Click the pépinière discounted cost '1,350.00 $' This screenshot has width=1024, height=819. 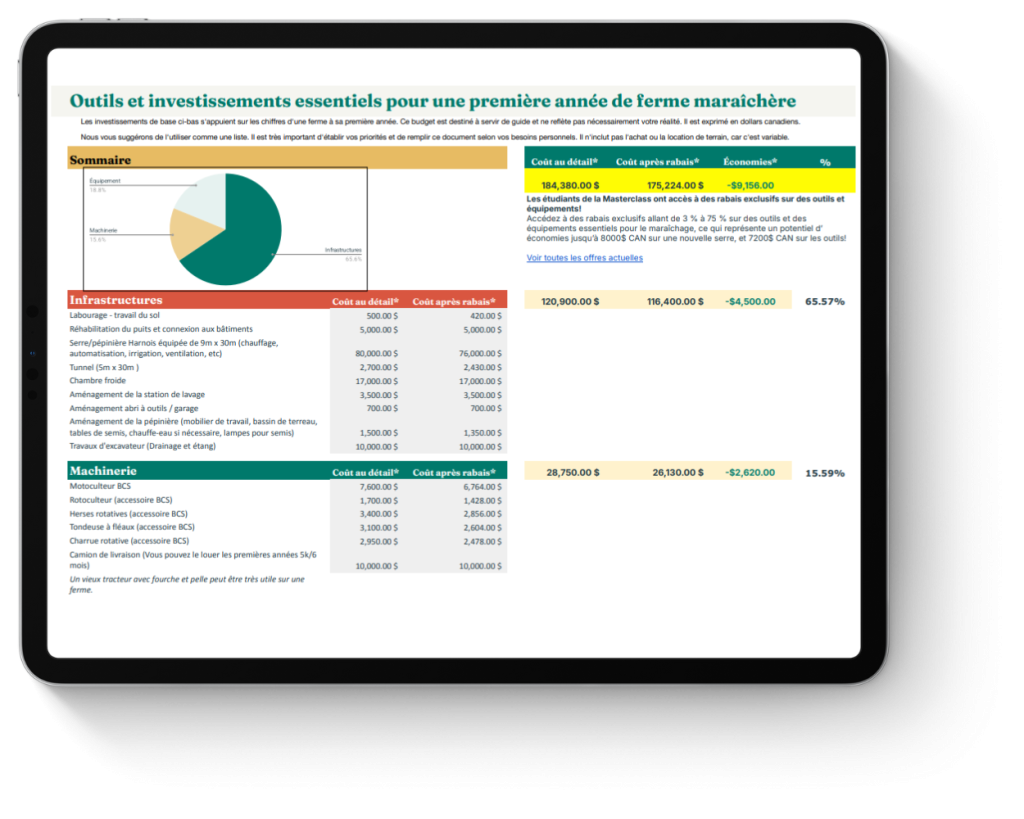[x=483, y=433]
